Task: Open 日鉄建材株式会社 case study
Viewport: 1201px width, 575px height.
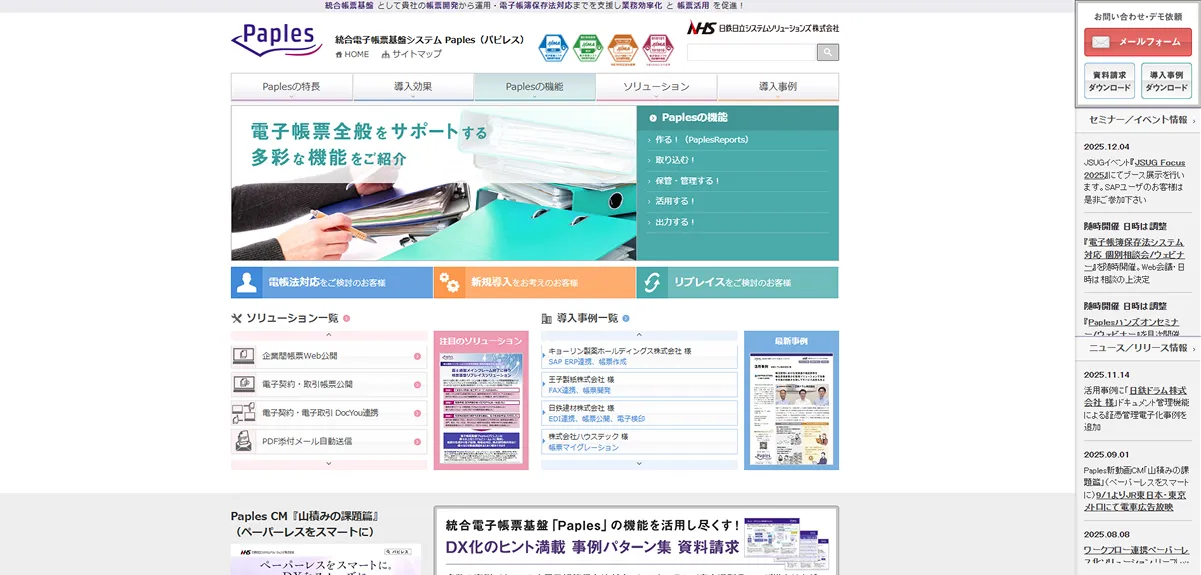Action: click(640, 413)
